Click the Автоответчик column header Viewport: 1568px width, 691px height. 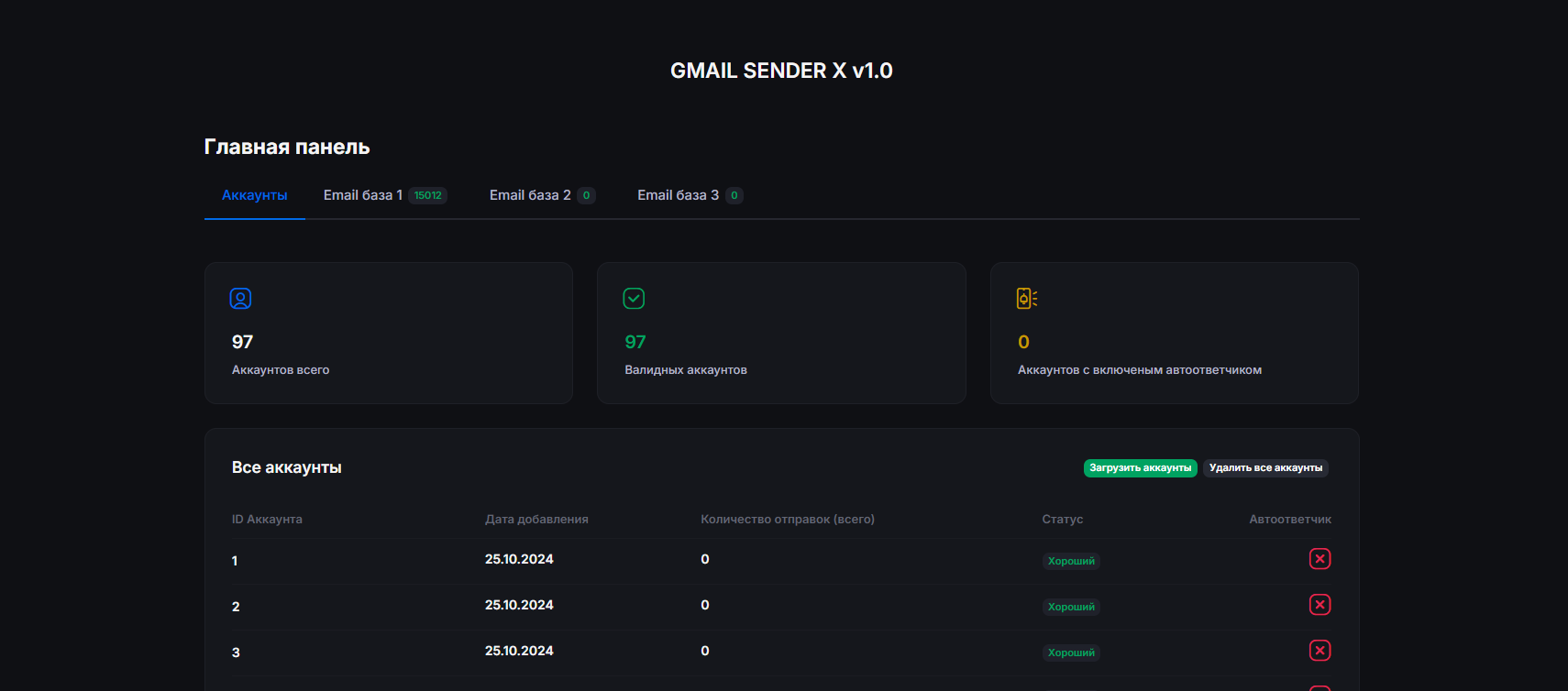(1290, 520)
